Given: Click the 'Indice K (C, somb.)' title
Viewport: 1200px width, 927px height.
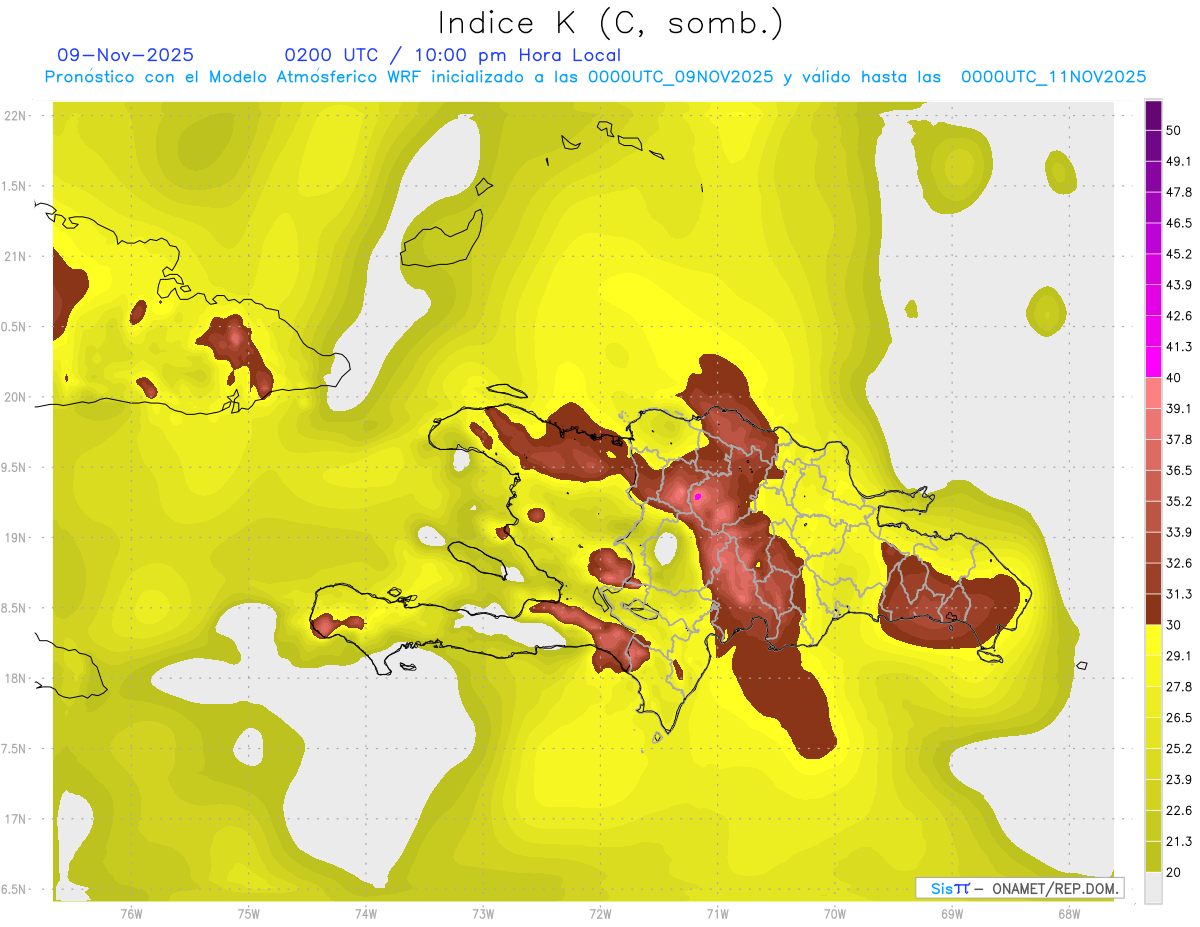Looking at the screenshot, I should coord(611,24).
